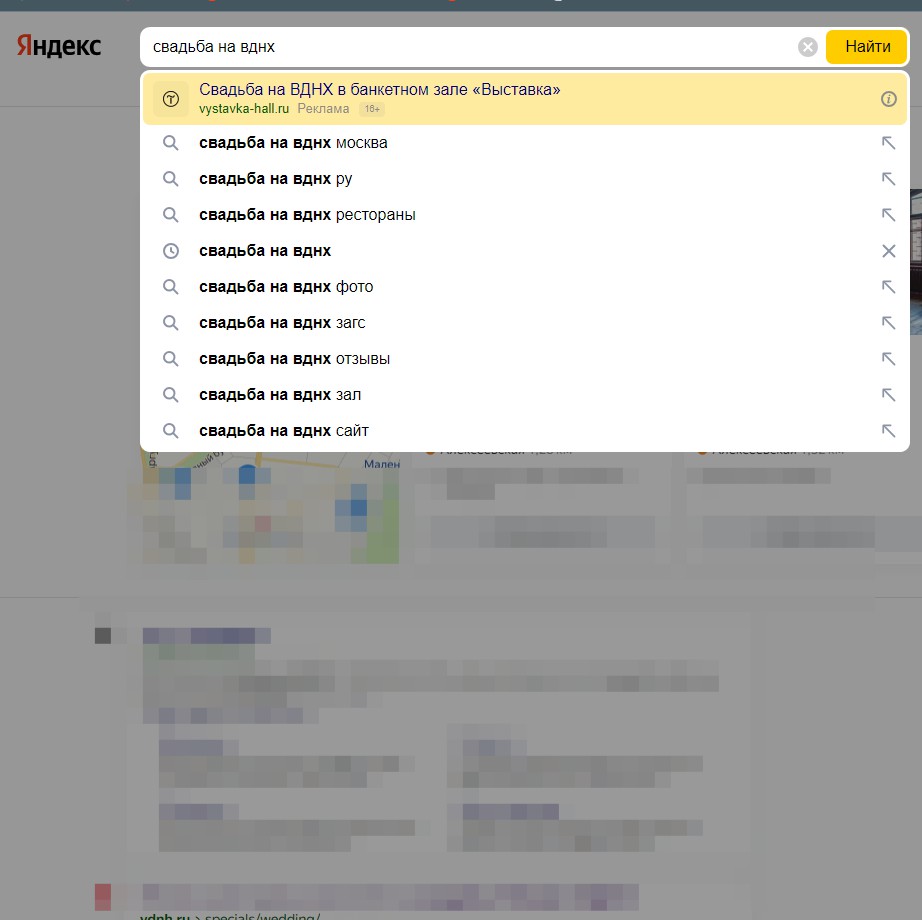The image size is (922, 920).
Task: Click the clock history icon
Action: coord(171,251)
